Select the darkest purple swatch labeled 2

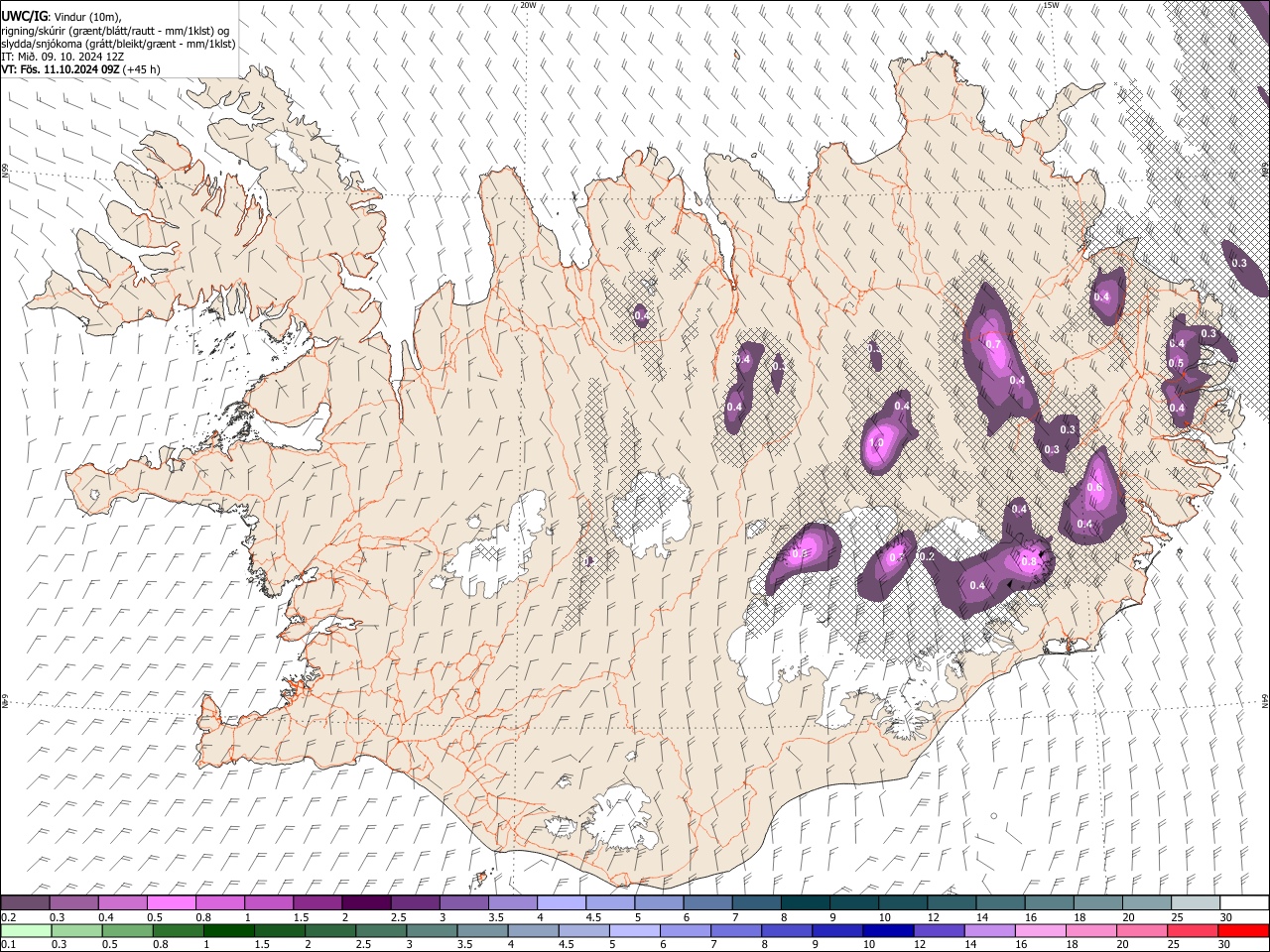pos(366,903)
